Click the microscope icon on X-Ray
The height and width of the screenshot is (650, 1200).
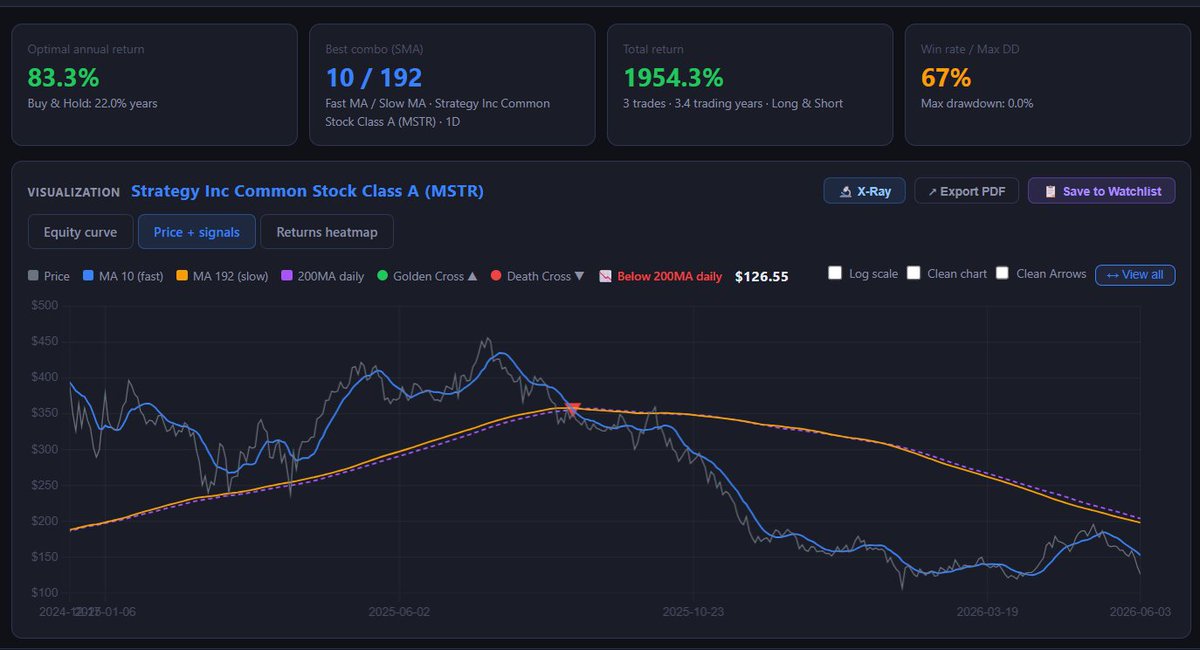(844, 191)
